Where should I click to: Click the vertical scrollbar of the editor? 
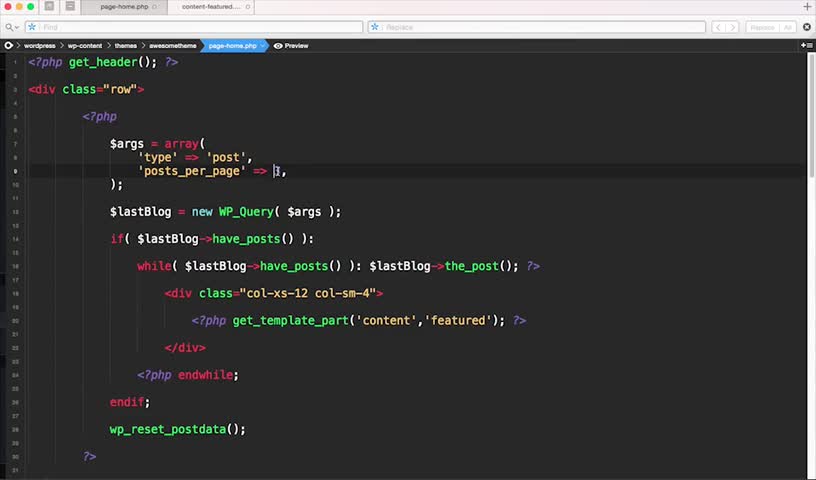point(812,115)
